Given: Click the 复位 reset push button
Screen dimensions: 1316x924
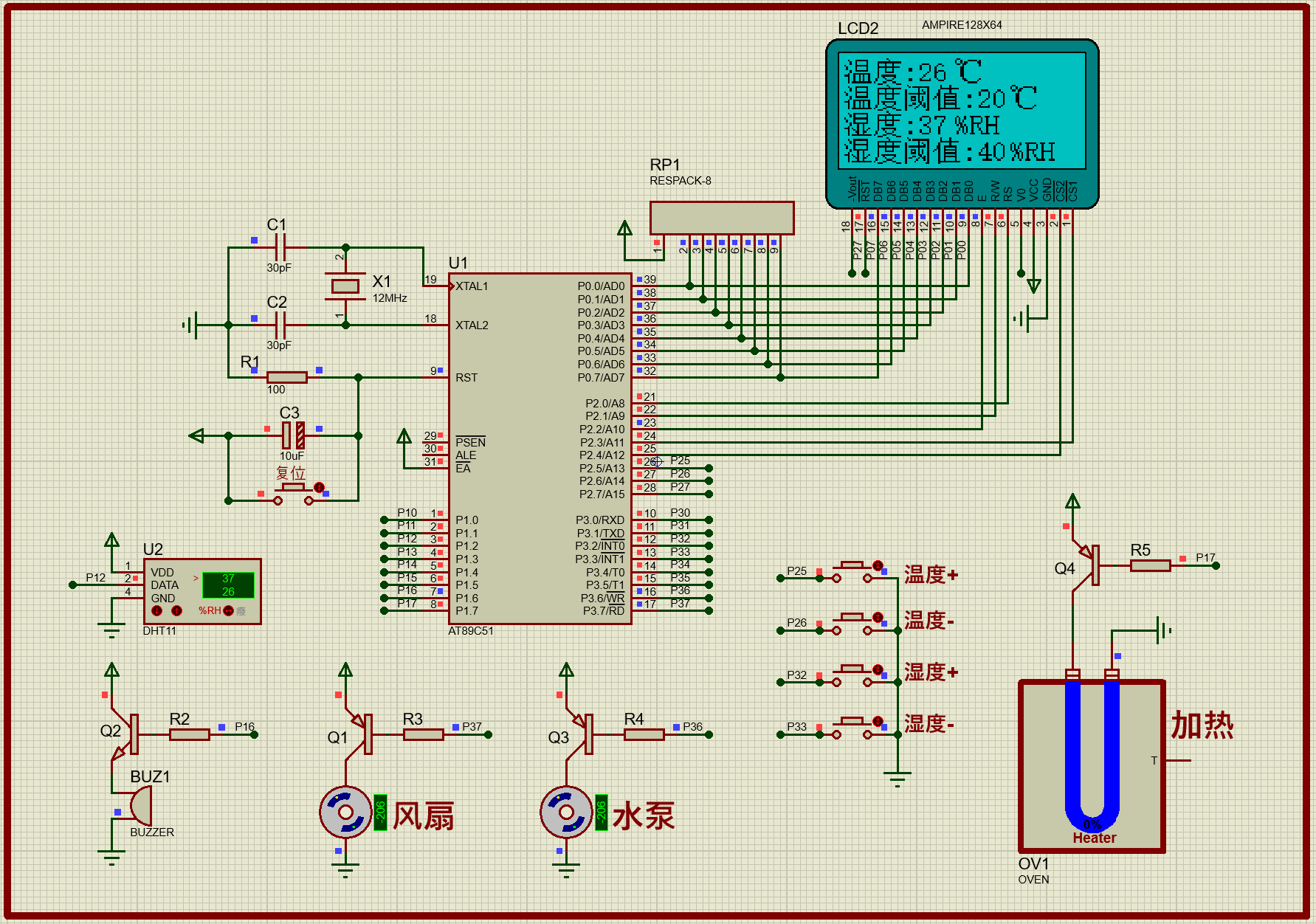Looking at the screenshot, I should tap(294, 494).
